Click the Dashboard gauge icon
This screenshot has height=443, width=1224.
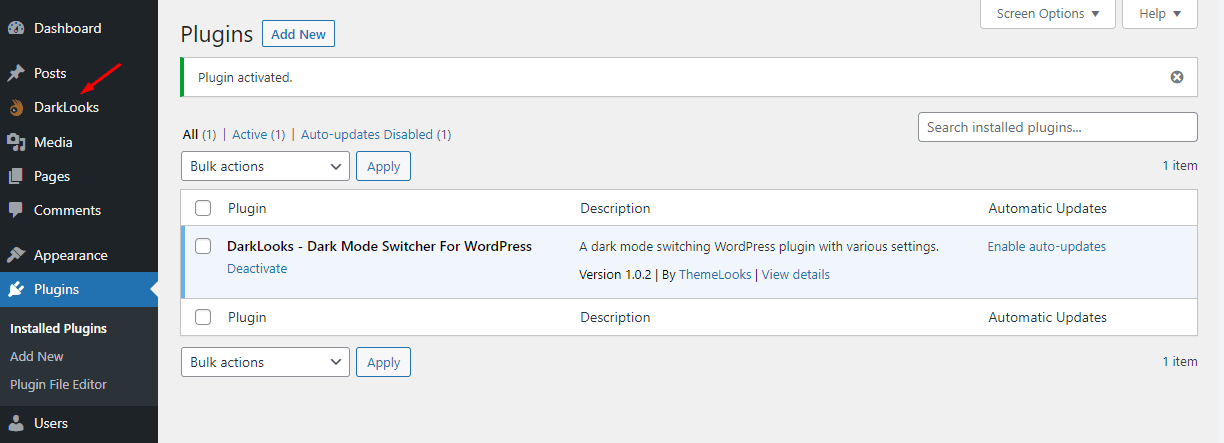coord(16,28)
